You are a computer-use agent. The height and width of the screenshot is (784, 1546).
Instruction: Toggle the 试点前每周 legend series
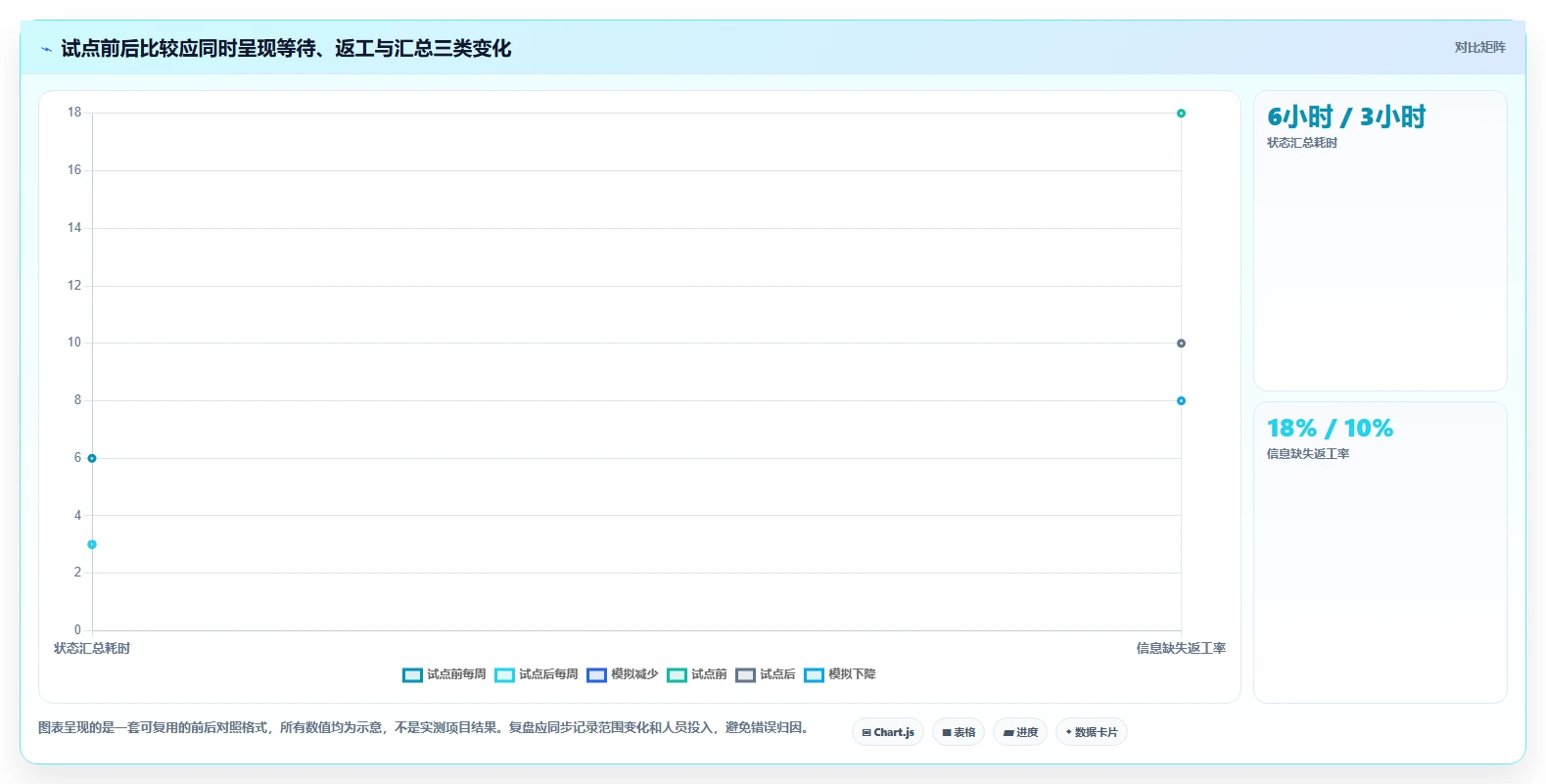tap(445, 674)
